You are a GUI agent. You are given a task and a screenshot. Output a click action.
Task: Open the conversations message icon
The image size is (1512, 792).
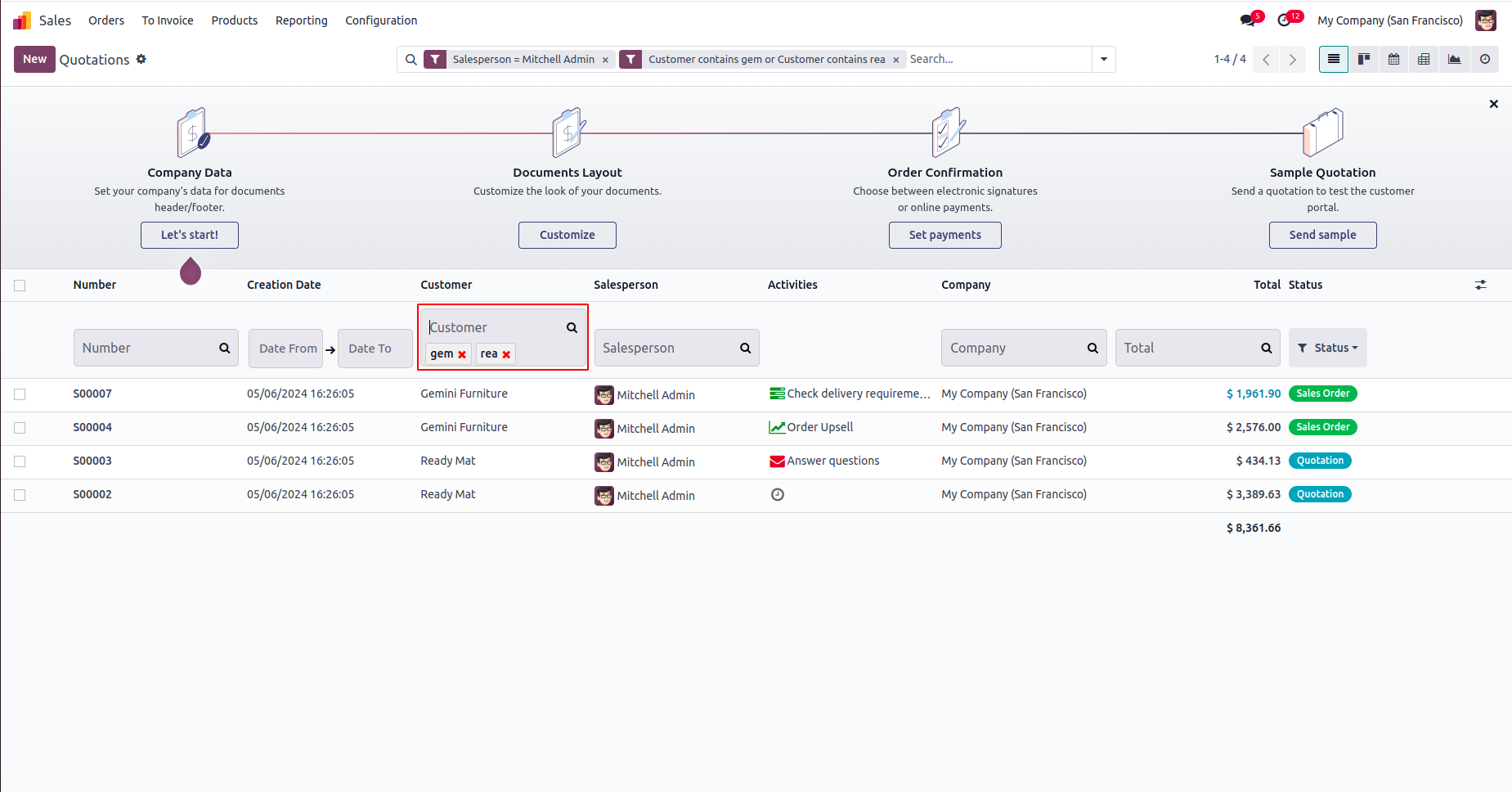point(1247,20)
